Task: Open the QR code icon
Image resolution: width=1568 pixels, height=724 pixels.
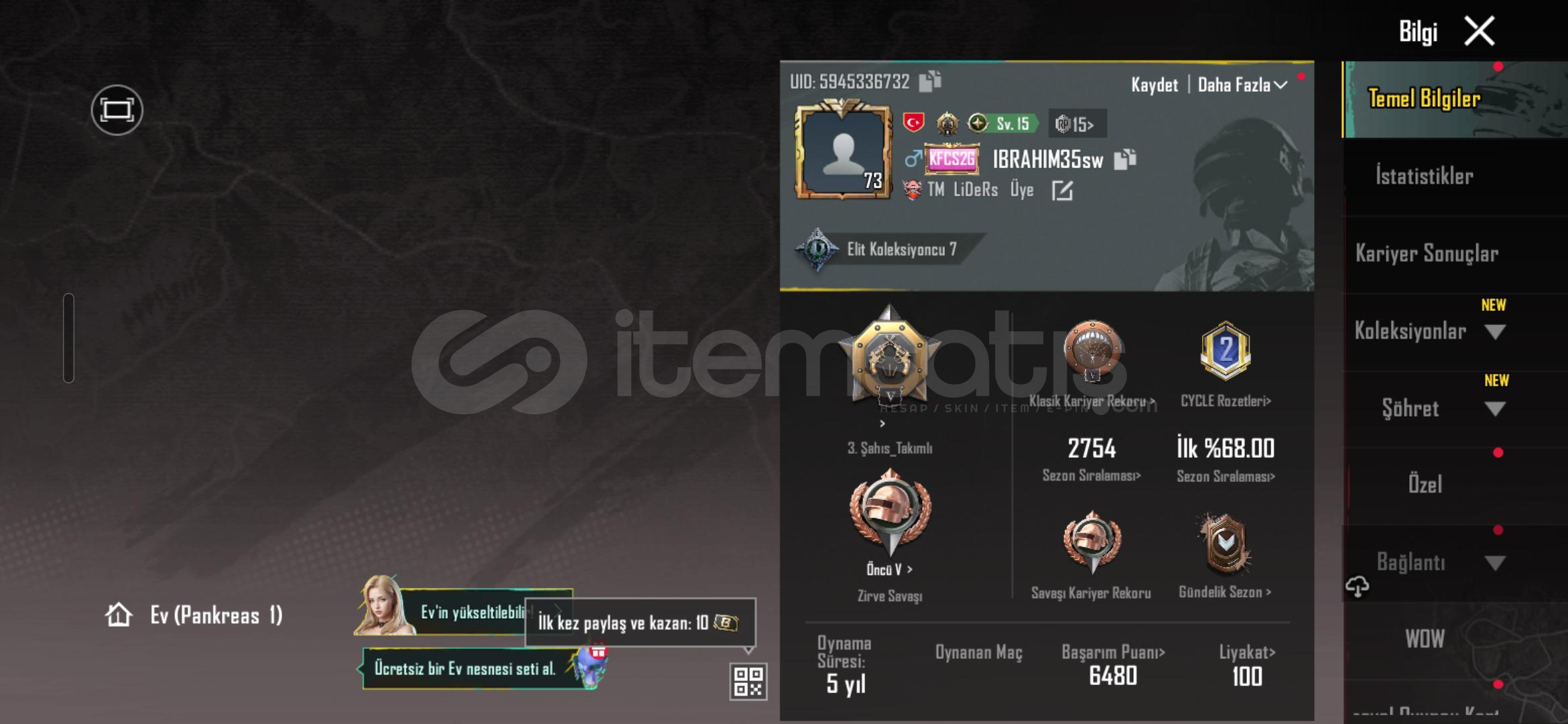Action: point(748,681)
